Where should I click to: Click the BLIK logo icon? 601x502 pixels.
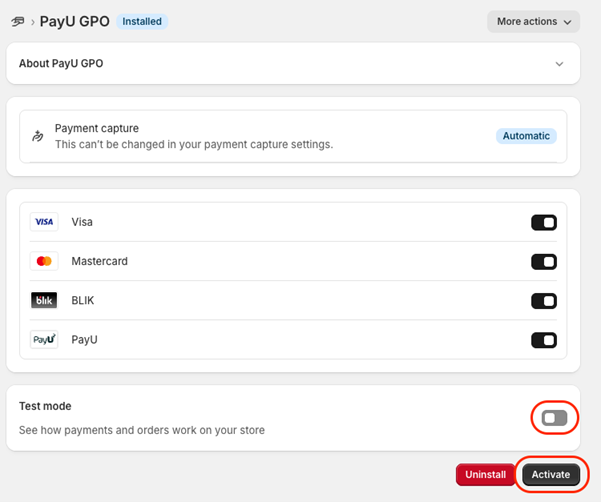44,300
